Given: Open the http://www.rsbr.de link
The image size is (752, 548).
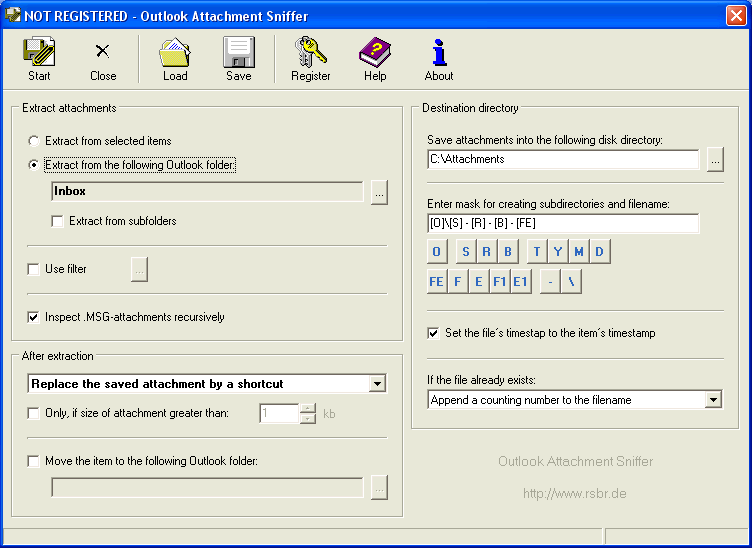Looking at the screenshot, I should point(575,493).
